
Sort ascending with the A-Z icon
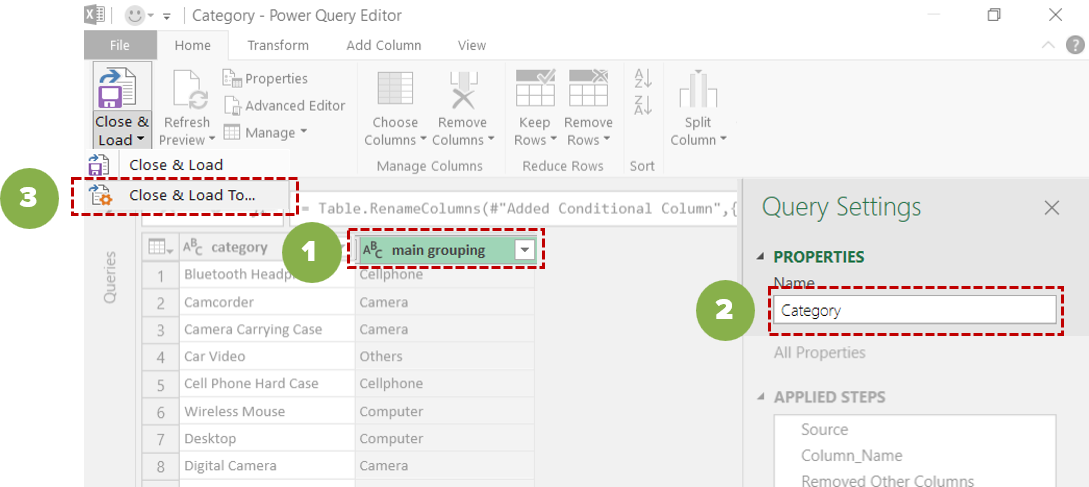click(x=643, y=78)
